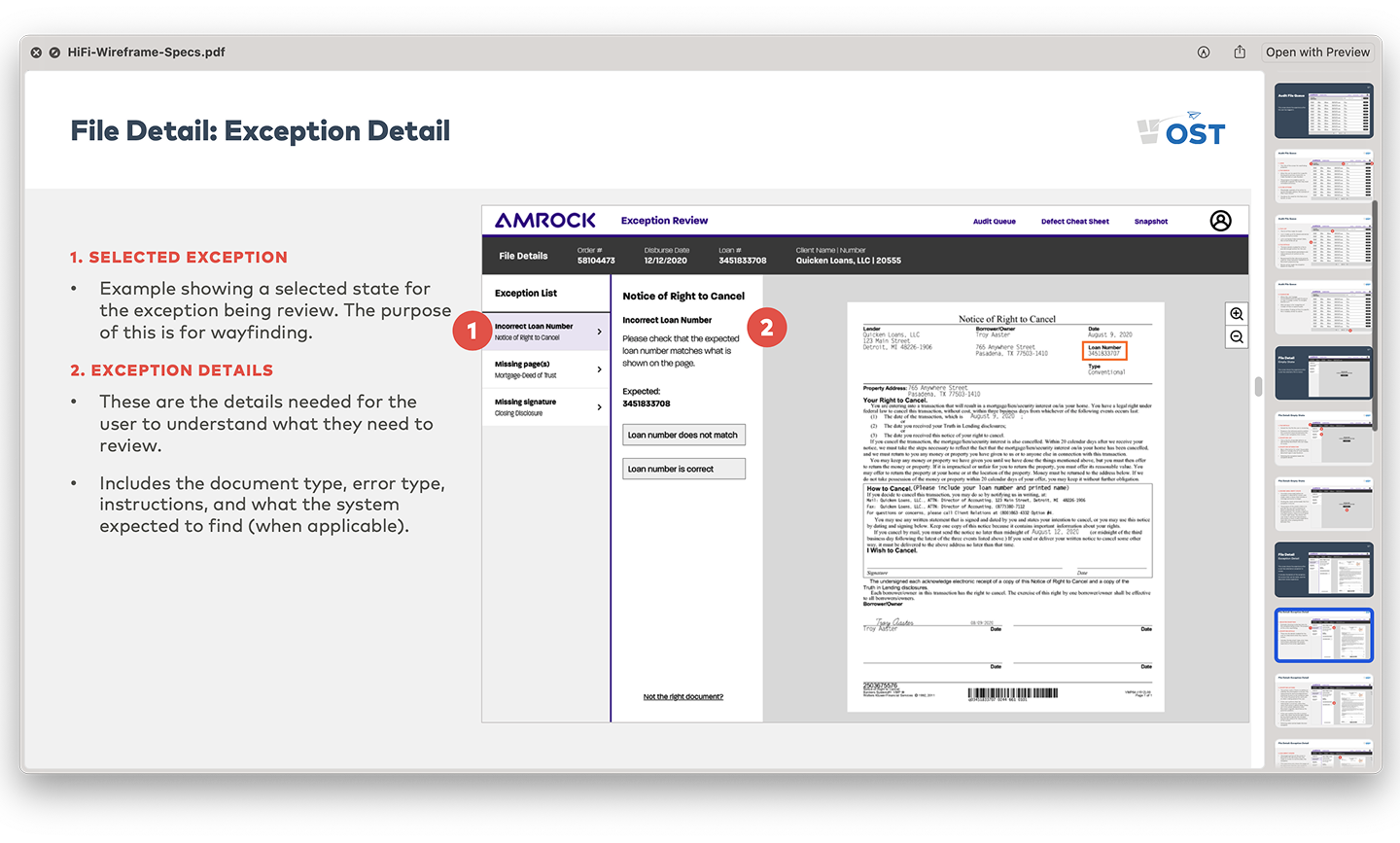Viewport: 1400px width, 843px height.
Task: Expand the Incorrect Loan Number exception chevron
Action: (x=599, y=332)
